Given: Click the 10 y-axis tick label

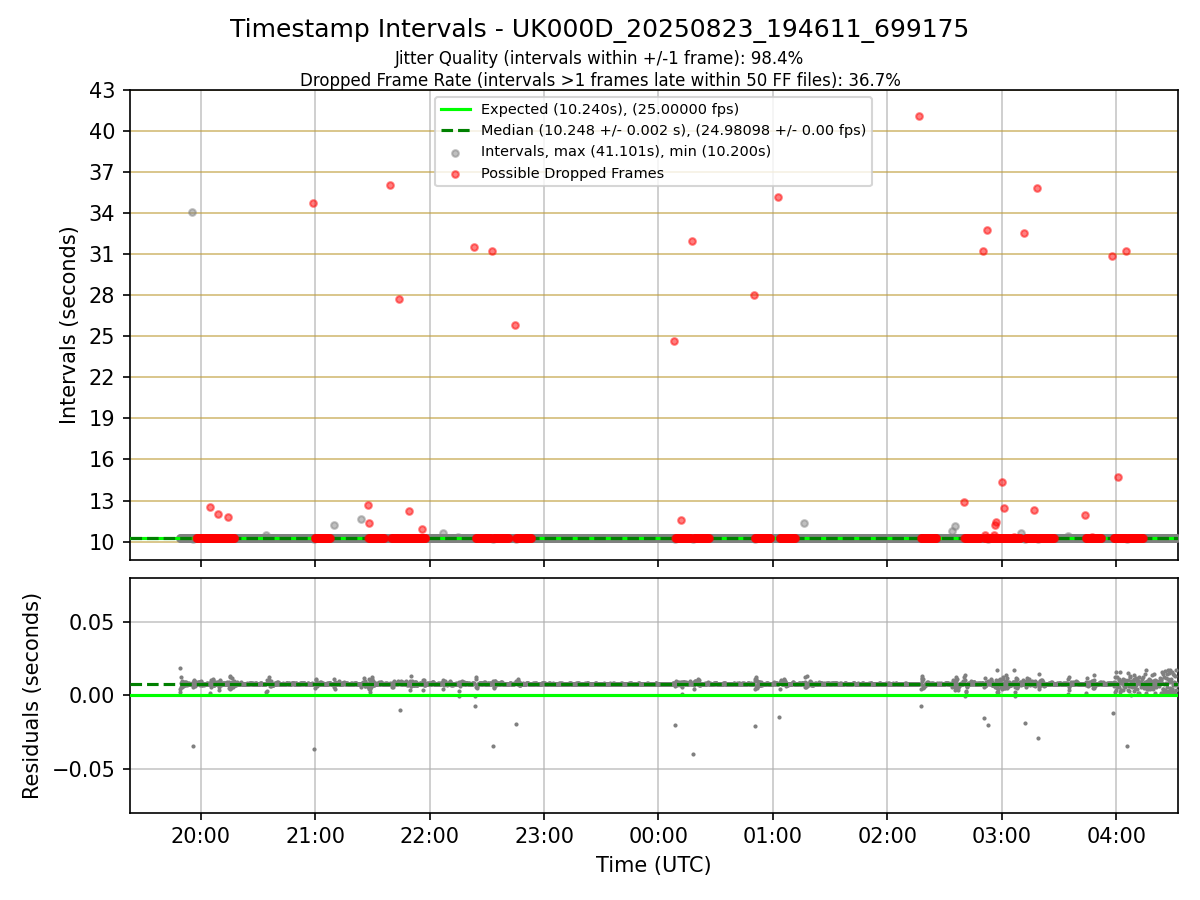Looking at the screenshot, I should [x=105, y=542].
